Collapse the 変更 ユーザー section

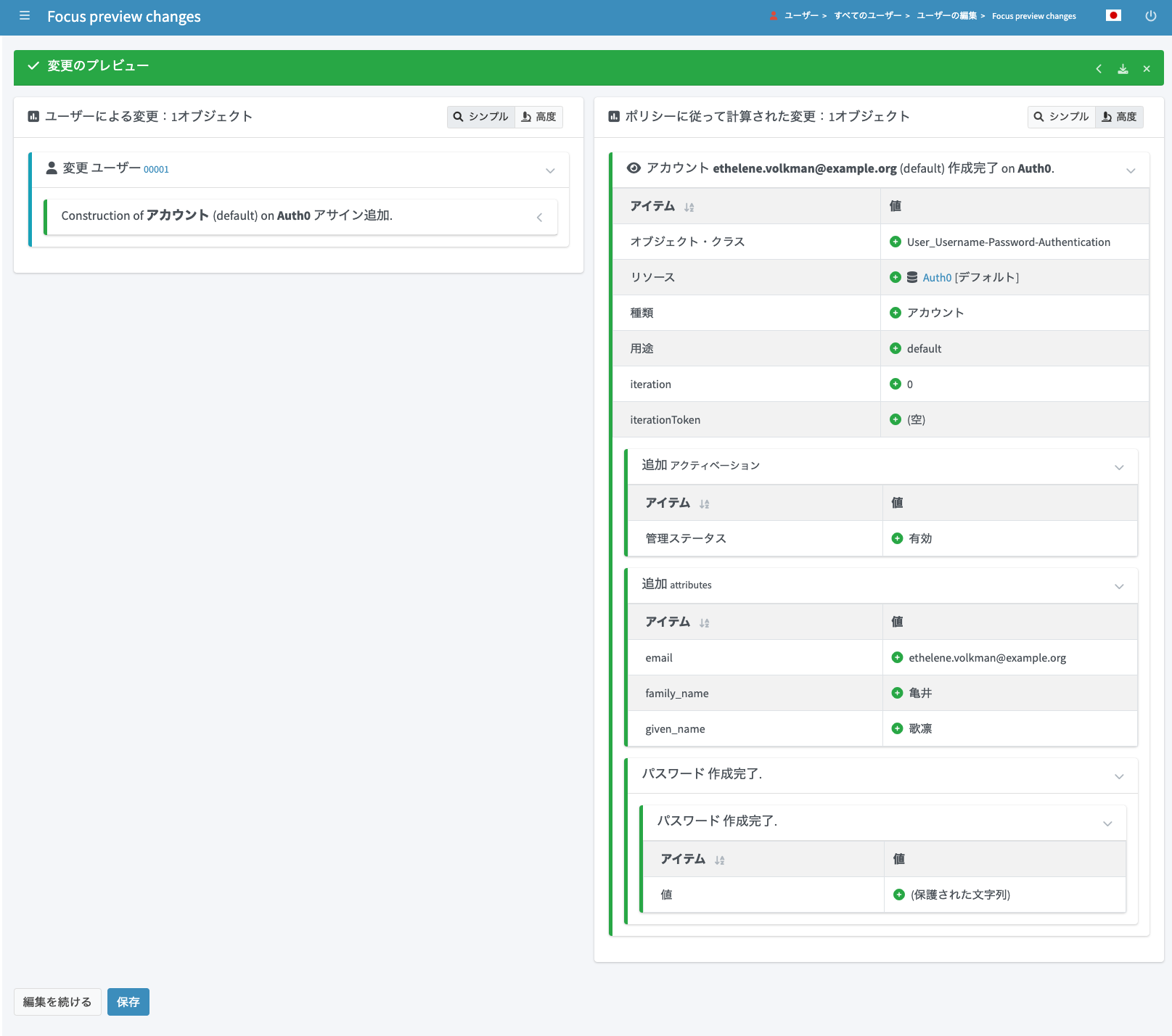[550, 170]
